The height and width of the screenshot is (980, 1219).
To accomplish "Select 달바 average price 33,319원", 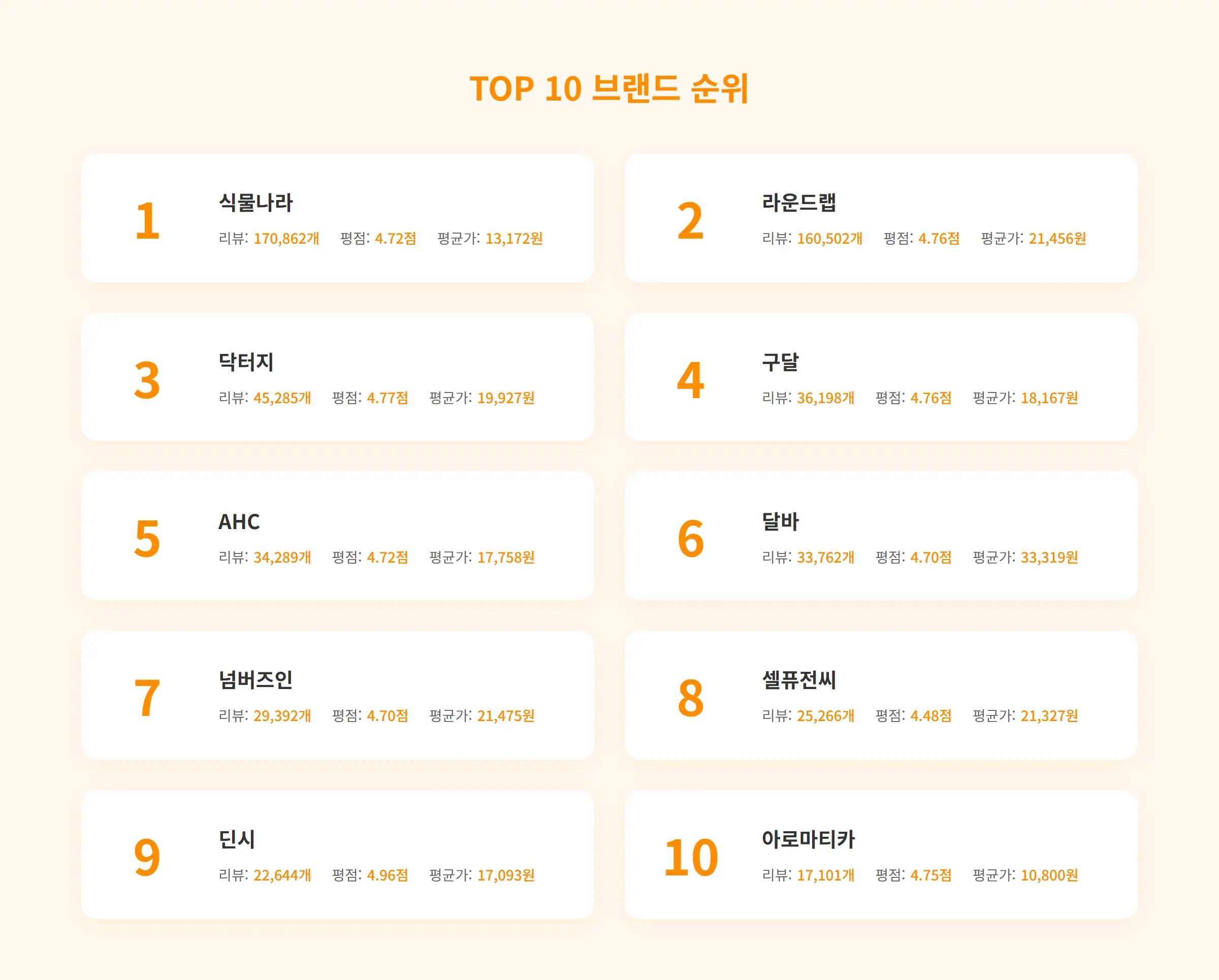I will [1049, 557].
